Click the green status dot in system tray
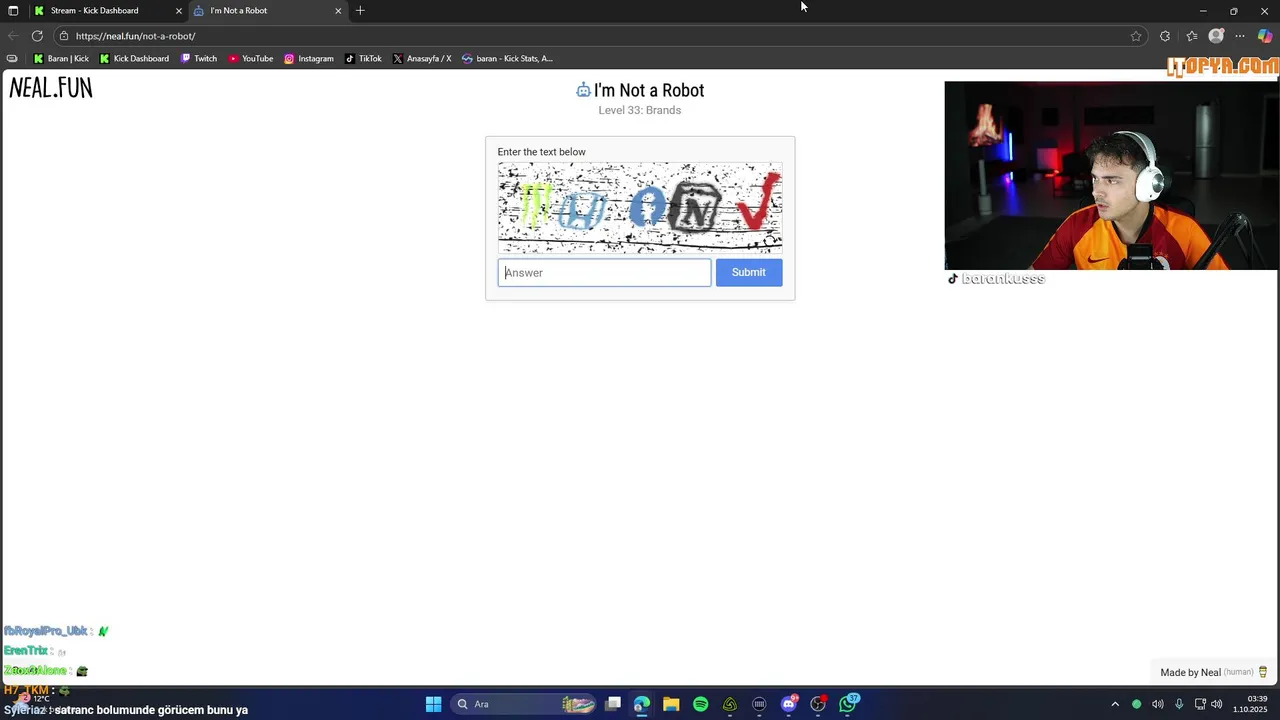 [x=1136, y=704]
